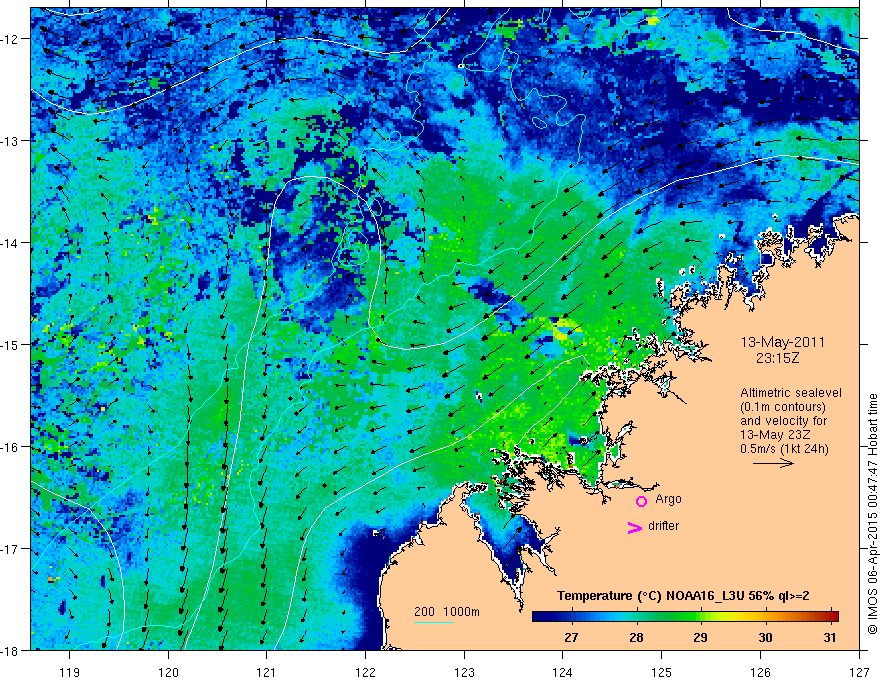The image size is (880, 680).
Task: Click the Temperature NOAA16_L3U color bar title
Action: click(682, 596)
